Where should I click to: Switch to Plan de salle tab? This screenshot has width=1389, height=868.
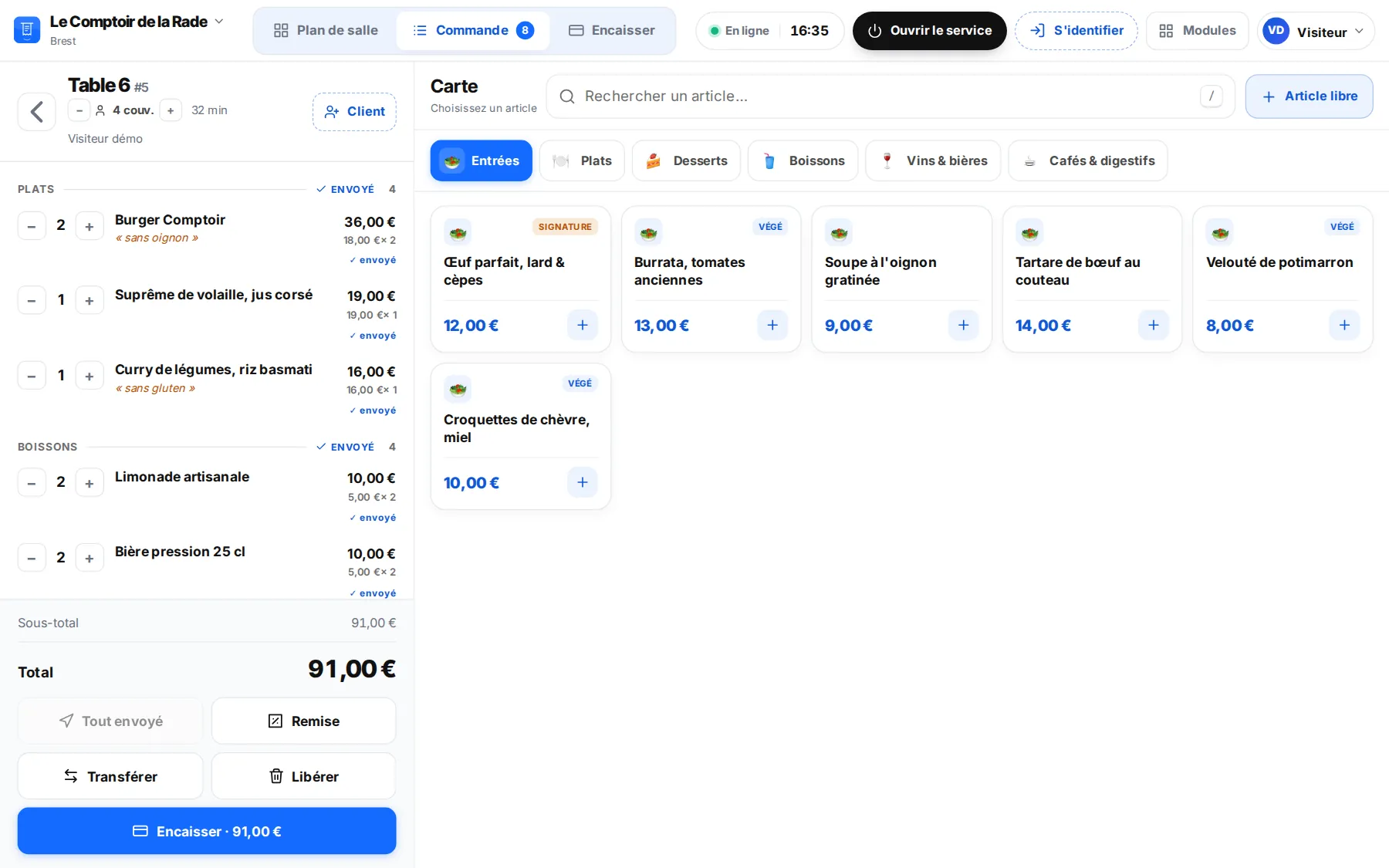pyautogui.click(x=326, y=31)
